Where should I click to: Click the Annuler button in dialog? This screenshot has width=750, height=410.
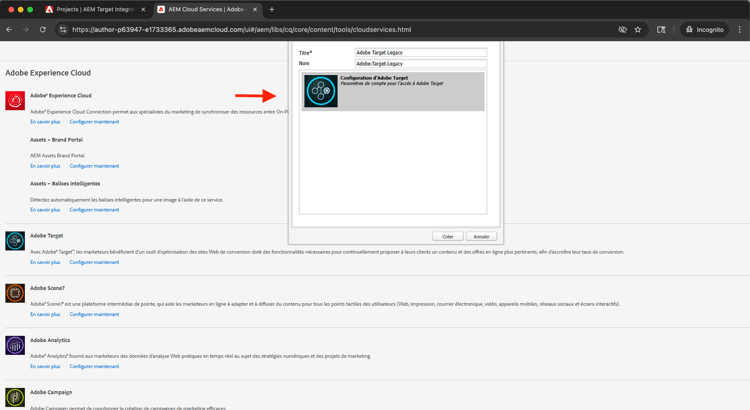[x=481, y=236]
